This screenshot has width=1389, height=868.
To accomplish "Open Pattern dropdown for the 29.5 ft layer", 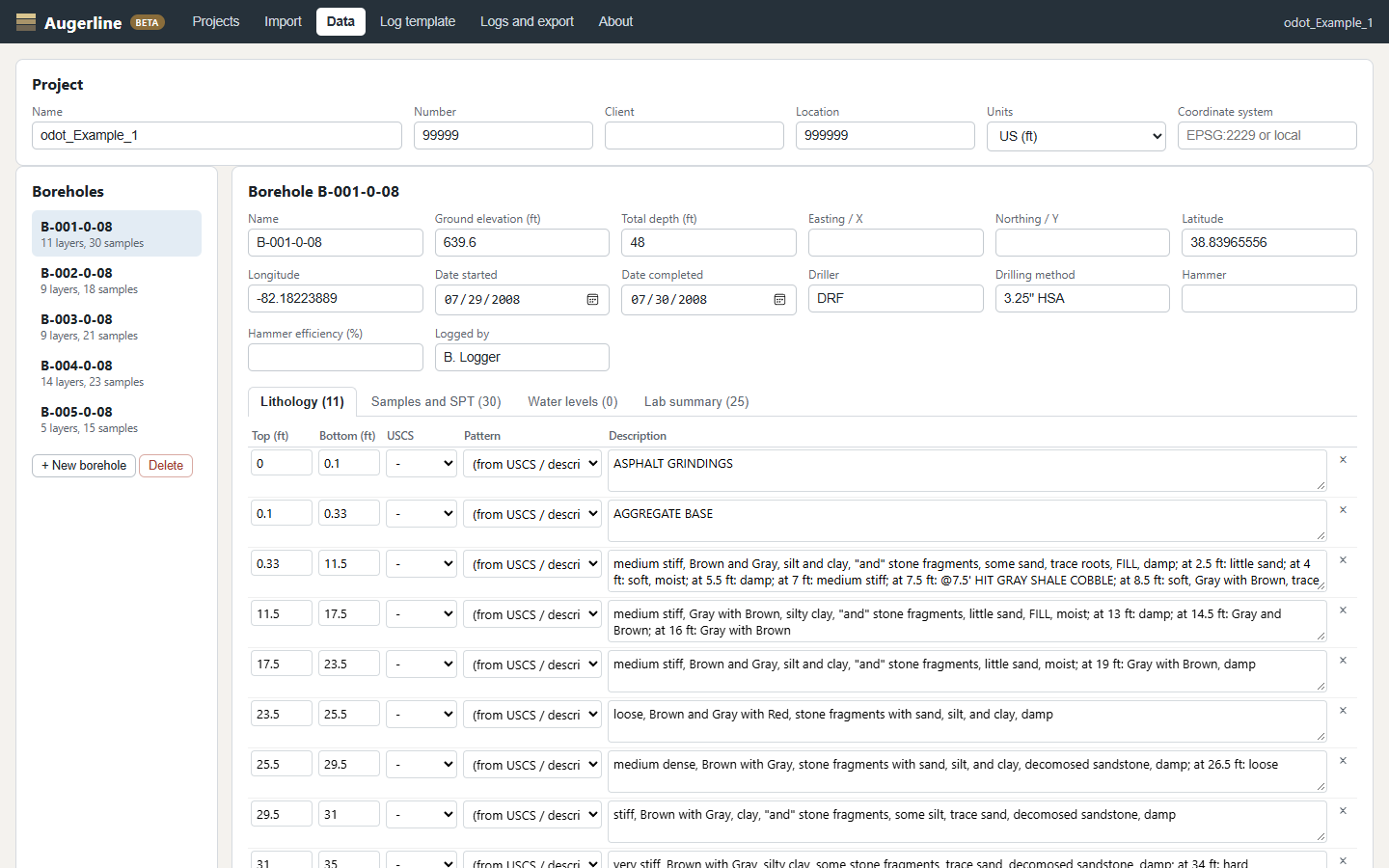I will [532, 815].
